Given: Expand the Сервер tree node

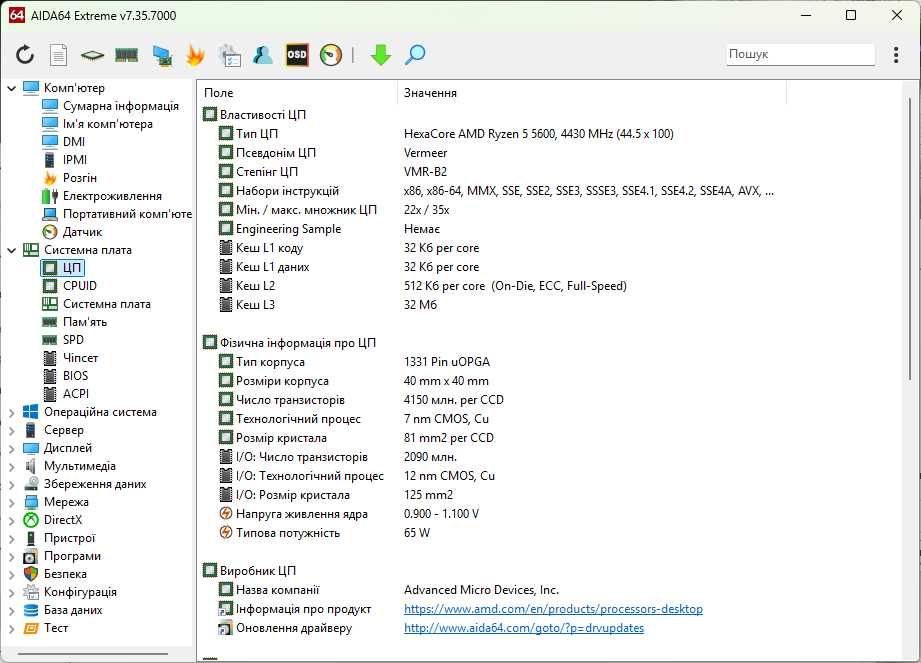Looking at the screenshot, I should point(12,430).
